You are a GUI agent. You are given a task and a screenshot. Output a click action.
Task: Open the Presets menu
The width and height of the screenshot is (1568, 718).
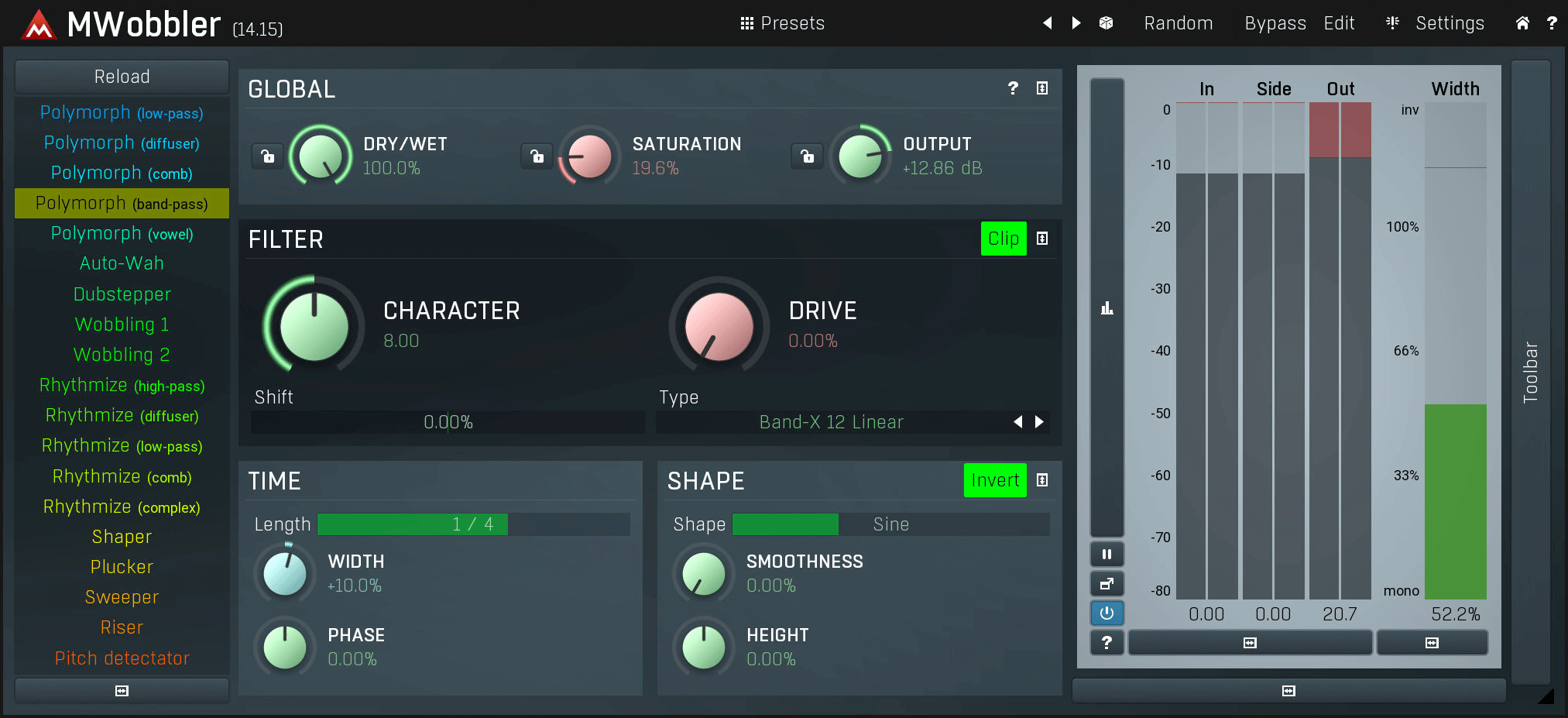[x=782, y=23]
